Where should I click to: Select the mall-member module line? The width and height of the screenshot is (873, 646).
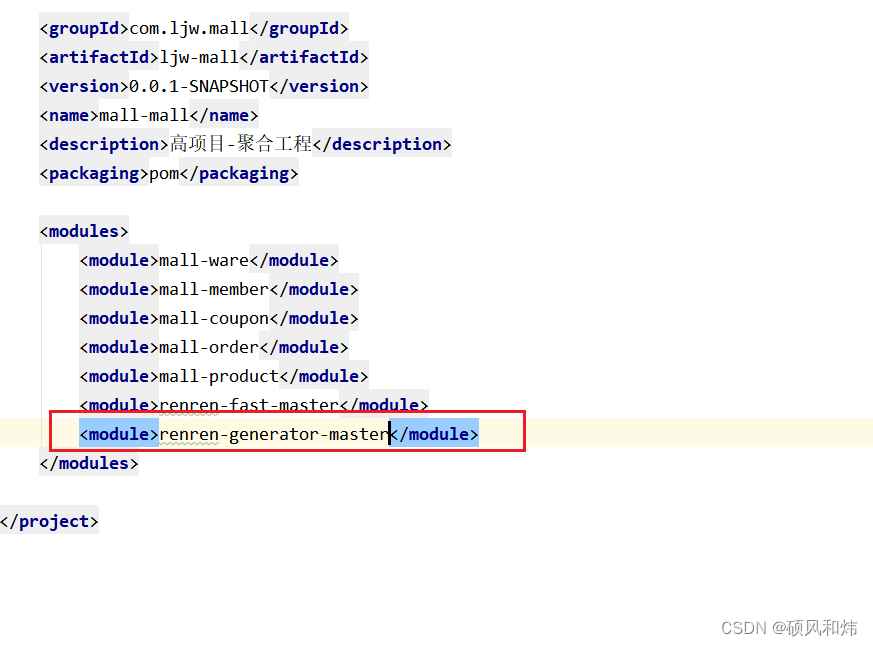(x=219, y=288)
